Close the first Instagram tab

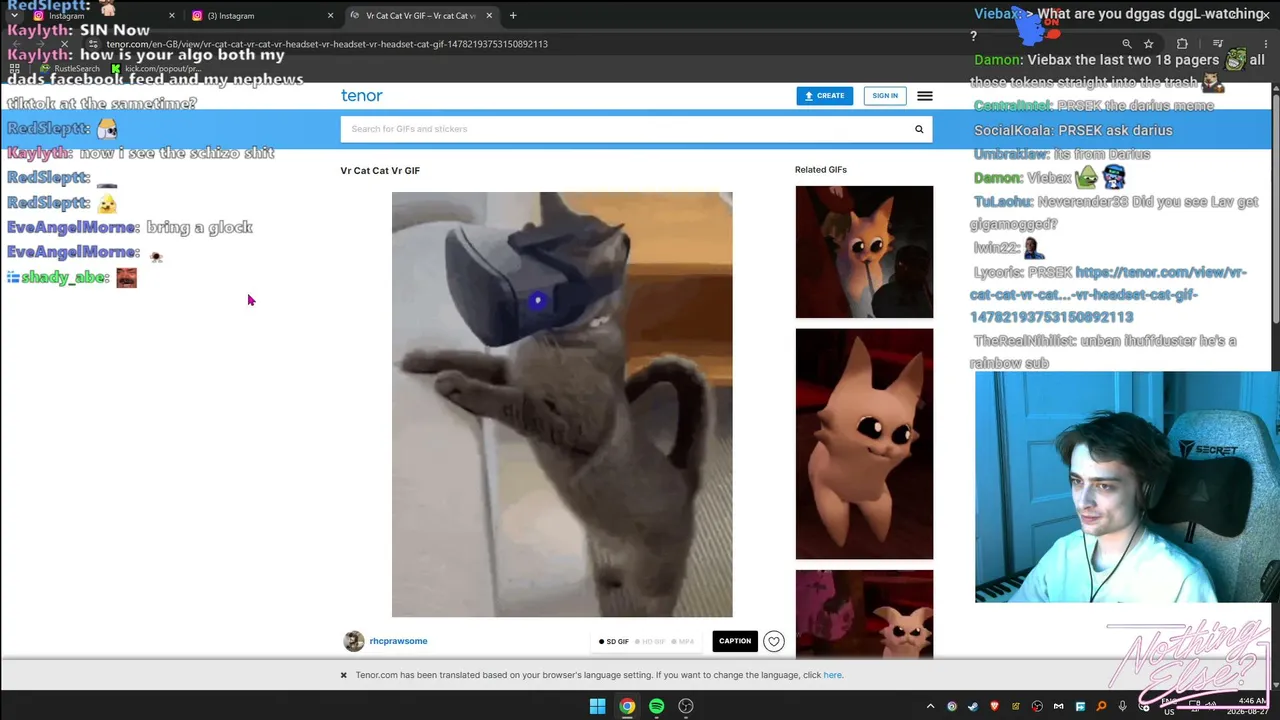point(172,16)
